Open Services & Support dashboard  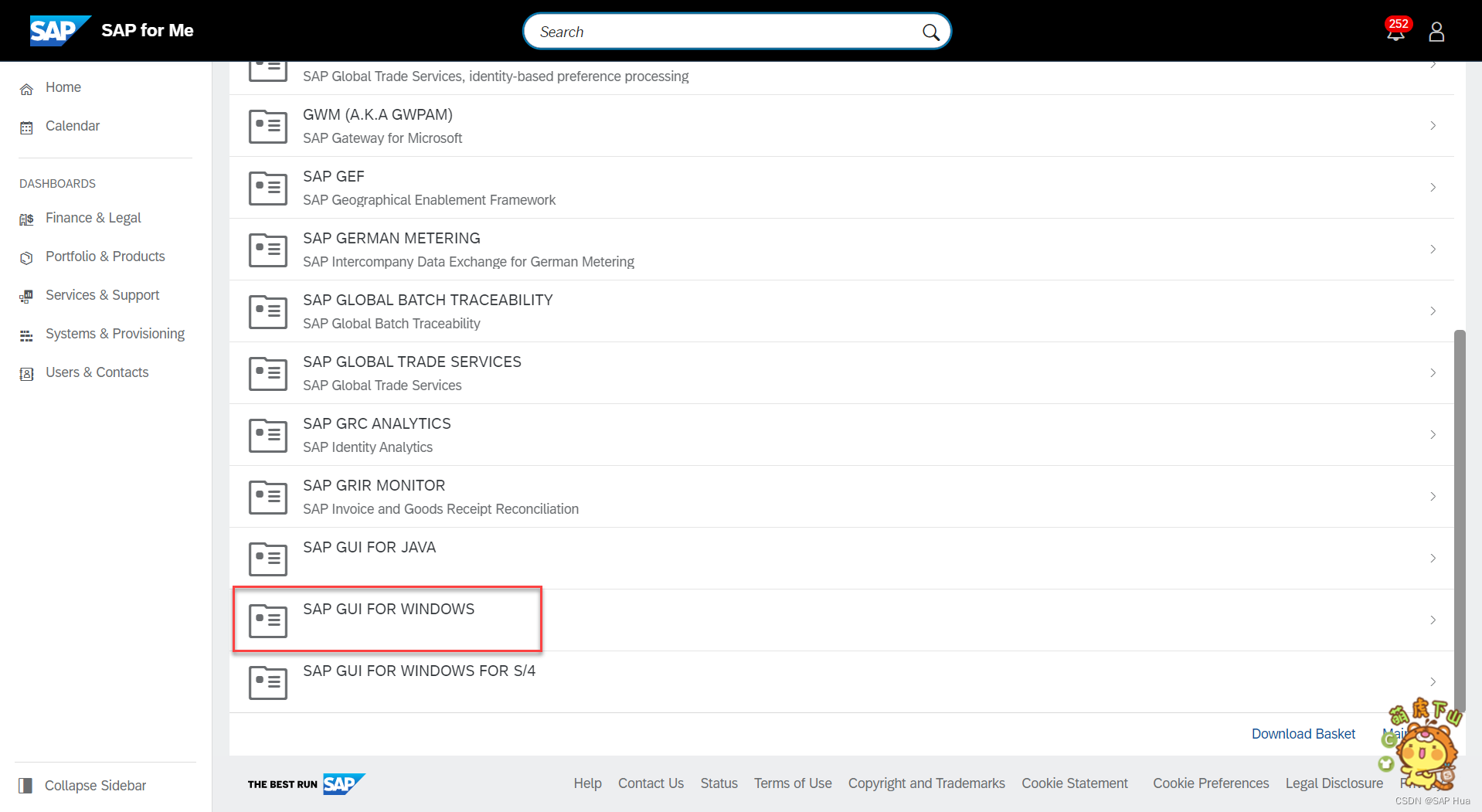103,295
